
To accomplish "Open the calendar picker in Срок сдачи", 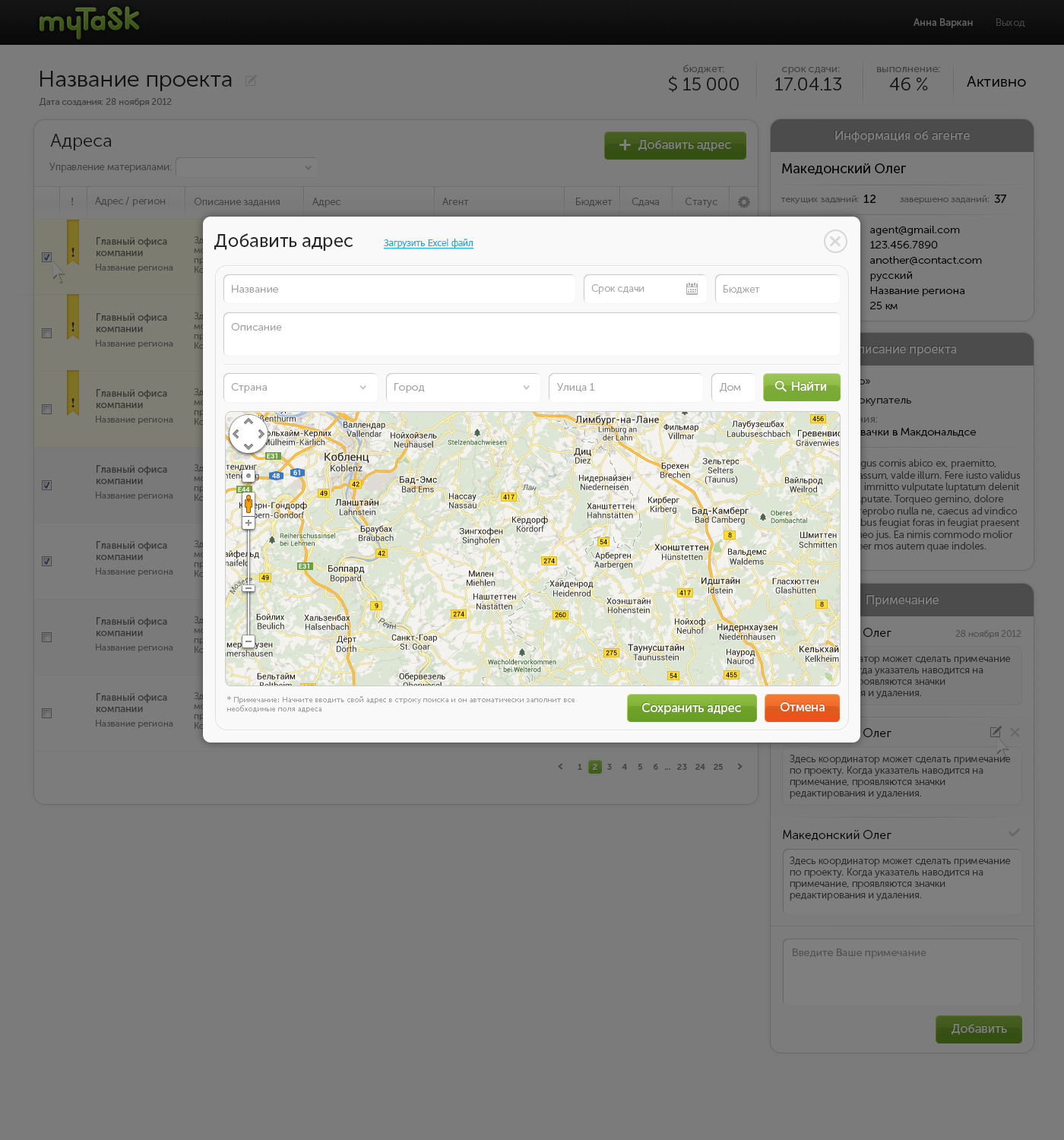I will tap(692, 289).
